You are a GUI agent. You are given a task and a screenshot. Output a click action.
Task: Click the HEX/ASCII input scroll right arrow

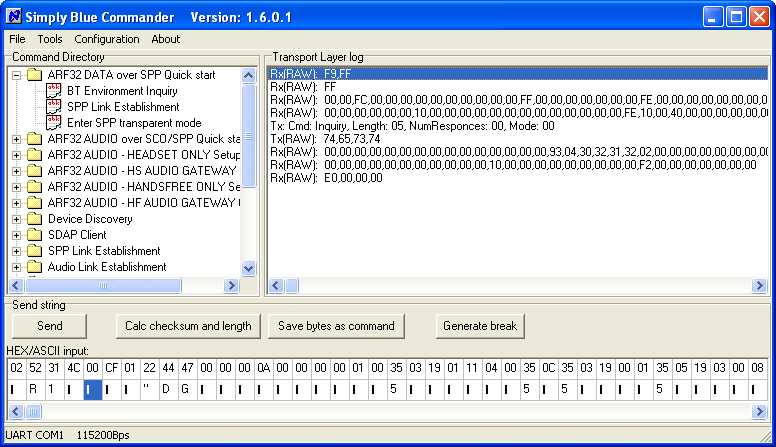pyautogui.click(x=759, y=411)
